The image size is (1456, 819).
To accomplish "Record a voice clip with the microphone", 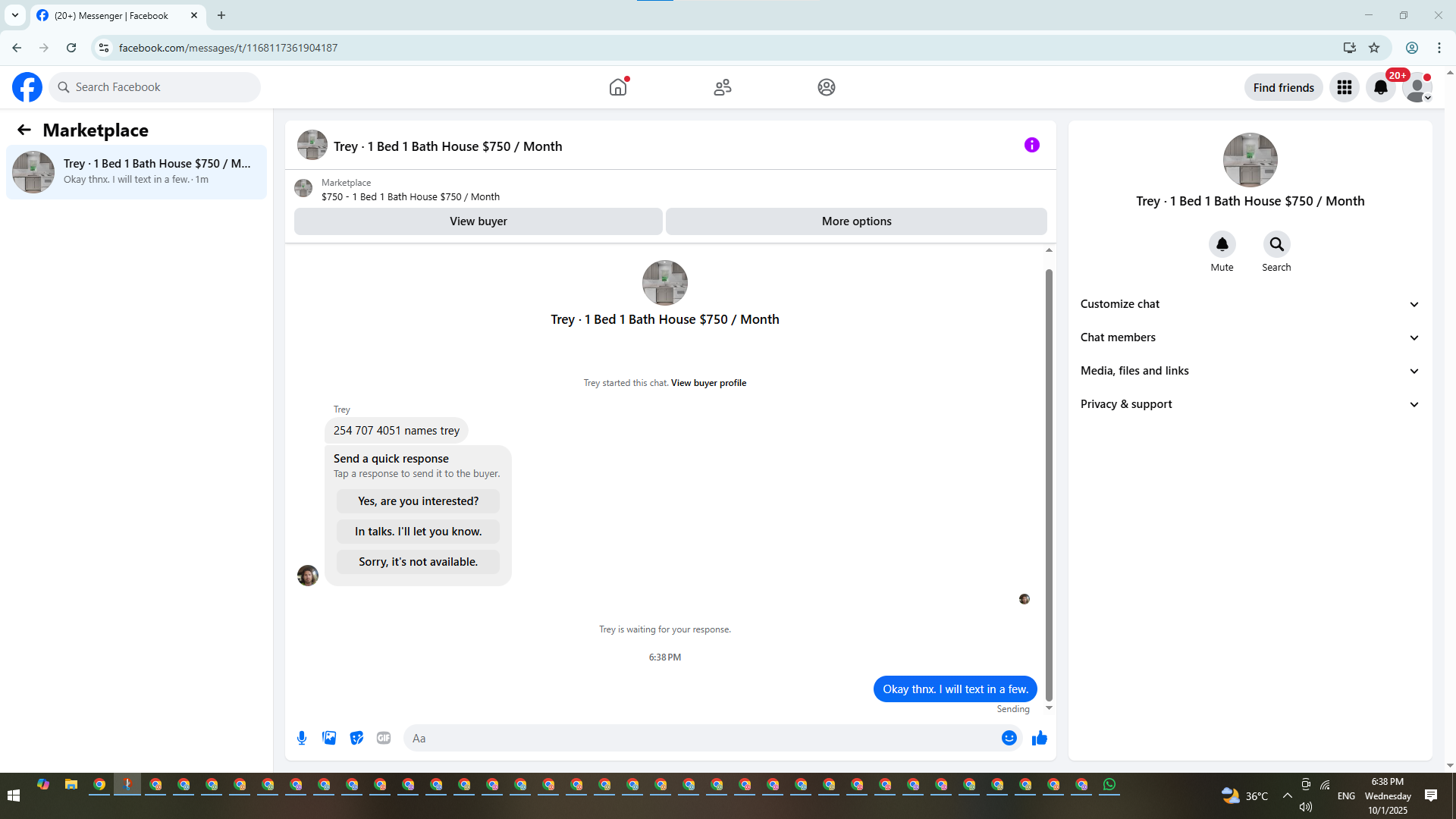I will click(x=302, y=738).
